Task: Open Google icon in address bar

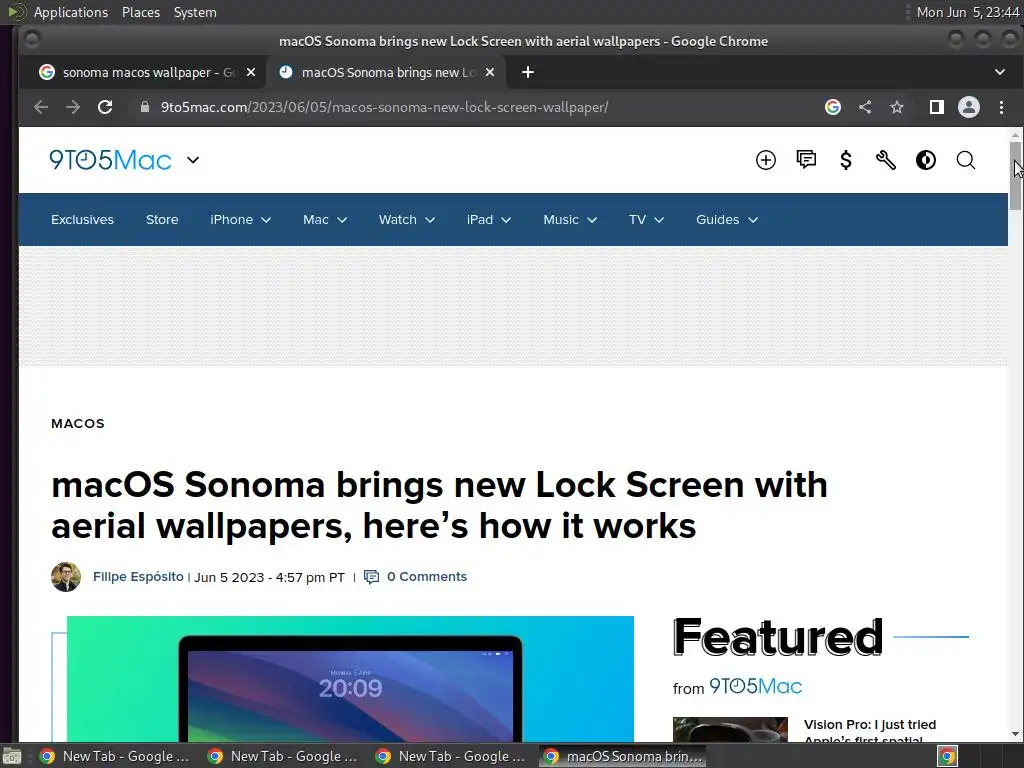Action: point(833,107)
